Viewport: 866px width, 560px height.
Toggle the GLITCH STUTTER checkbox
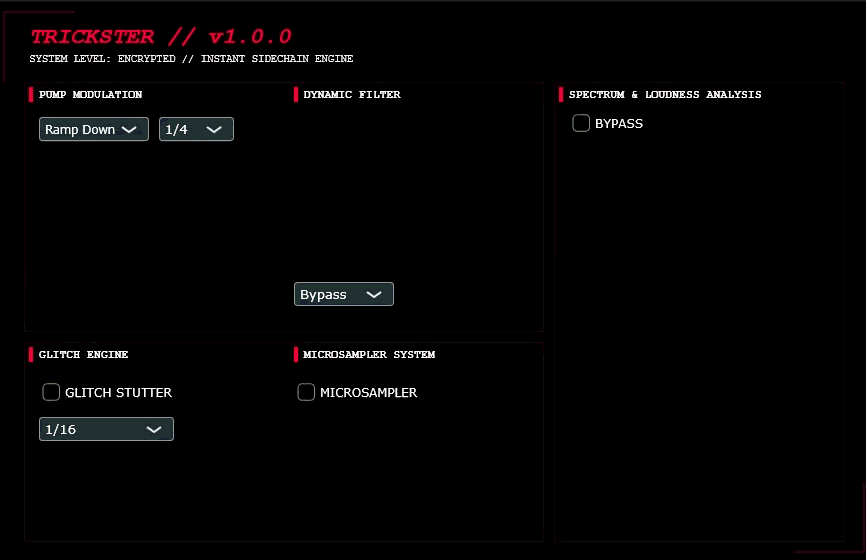click(51, 392)
